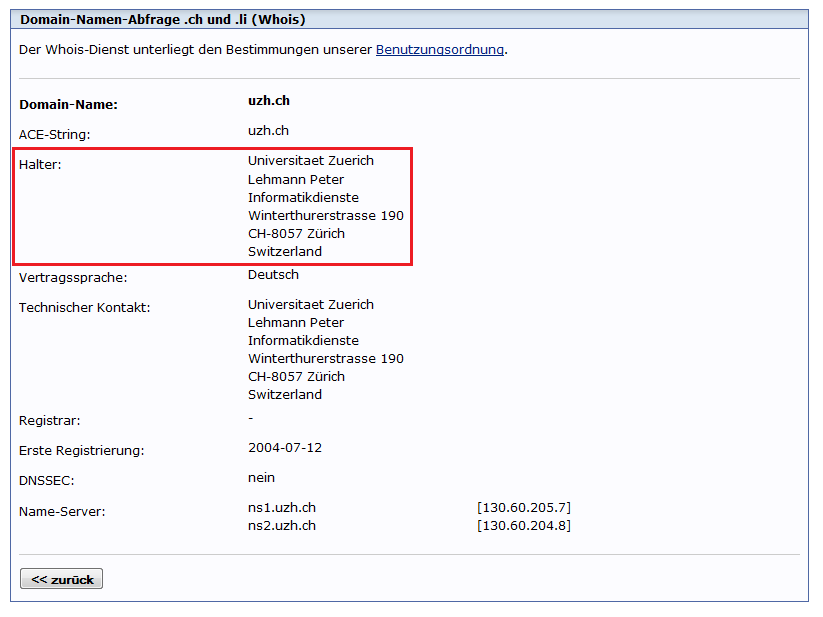Click the 'Registrar:' label

click(49, 421)
